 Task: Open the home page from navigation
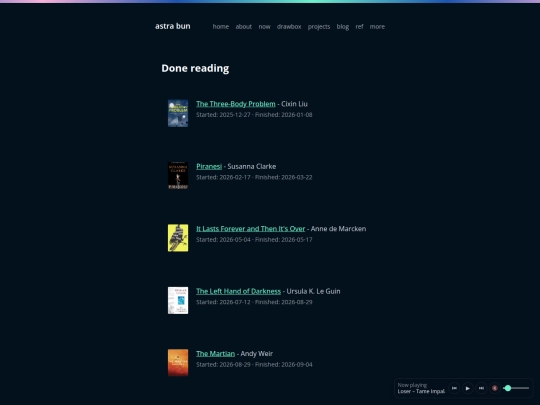221,27
